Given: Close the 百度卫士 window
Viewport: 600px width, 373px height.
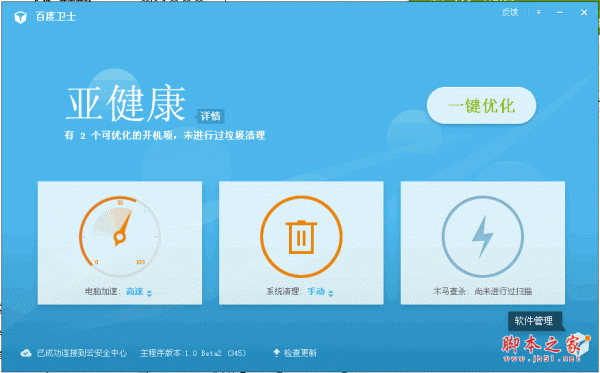Looking at the screenshot, I should (584, 13).
